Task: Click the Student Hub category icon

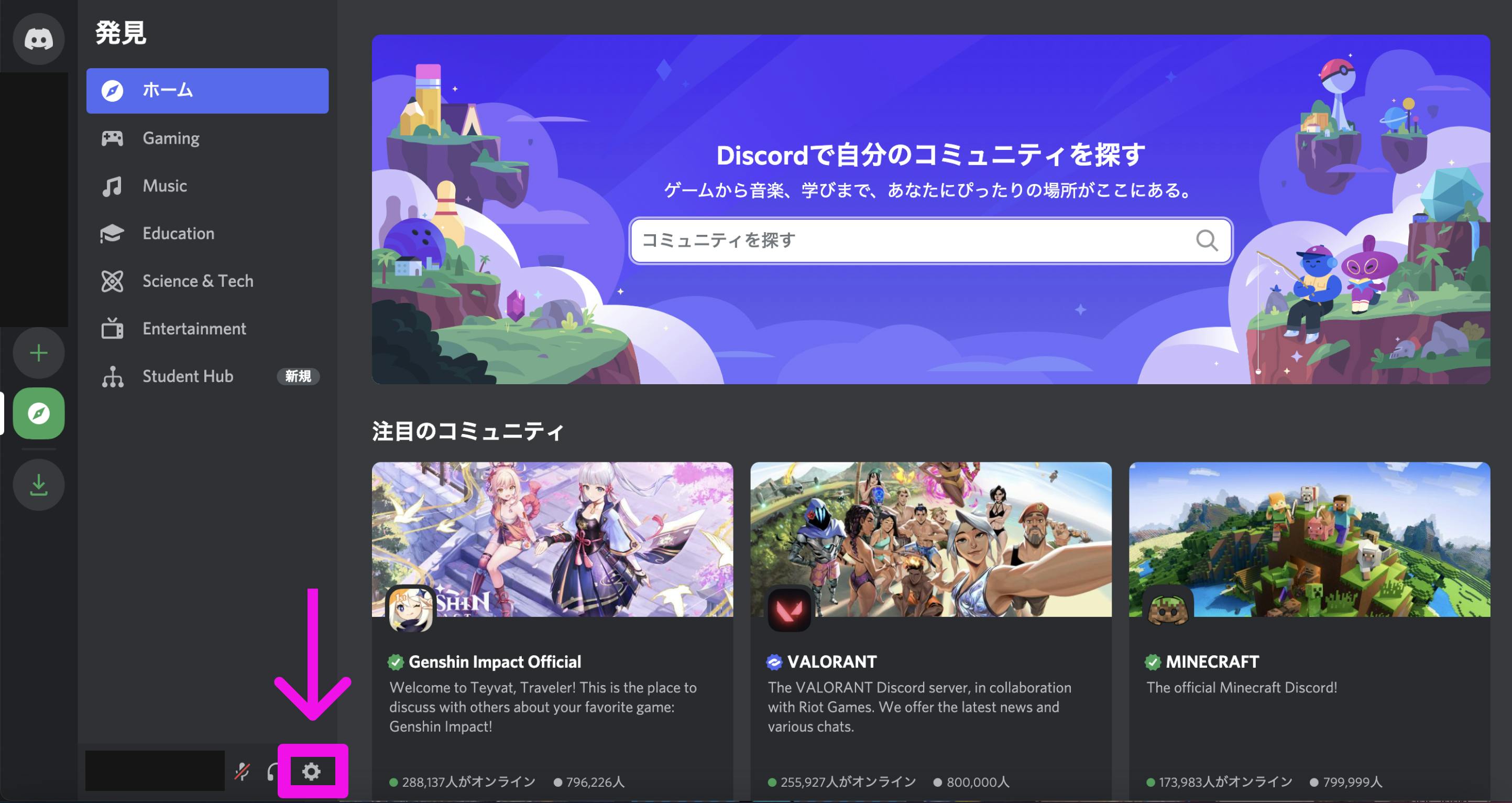Action: [114, 375]
